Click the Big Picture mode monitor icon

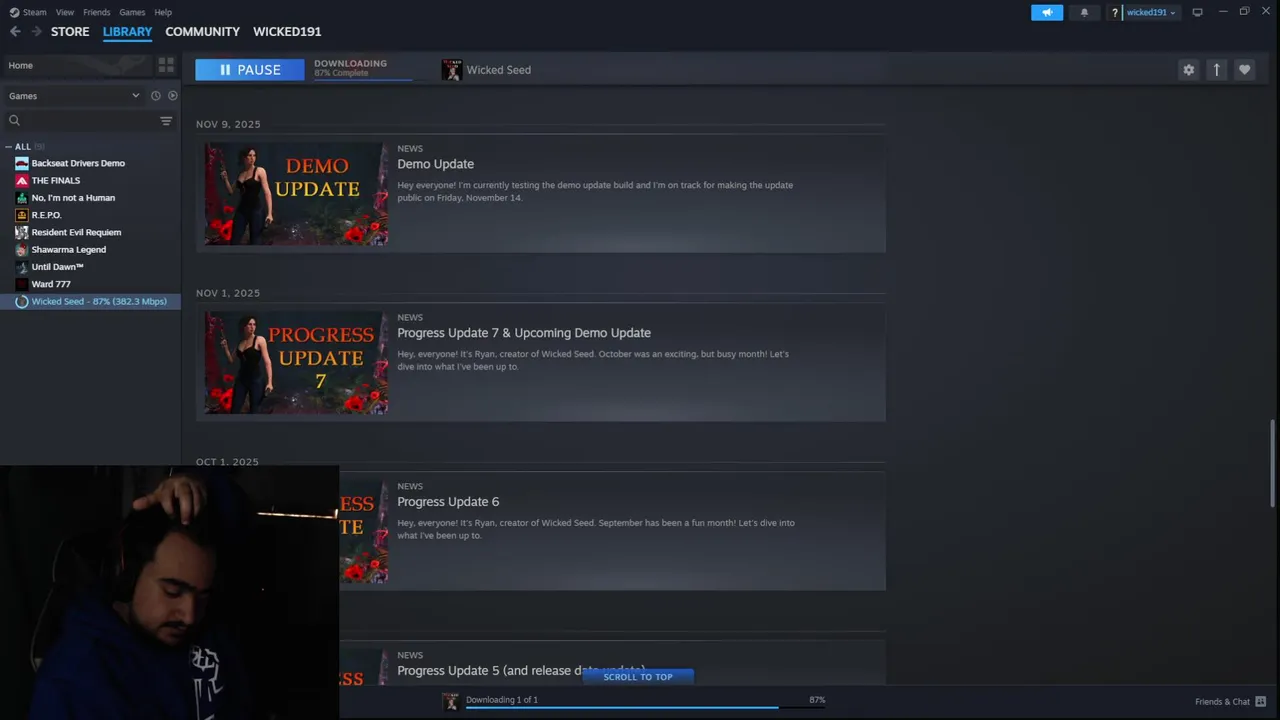click(1197, 13)
